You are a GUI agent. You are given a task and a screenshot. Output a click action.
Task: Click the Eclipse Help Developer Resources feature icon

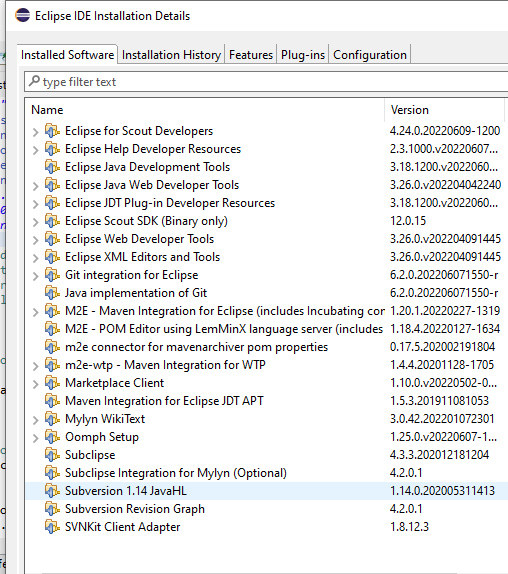(52, 149)
